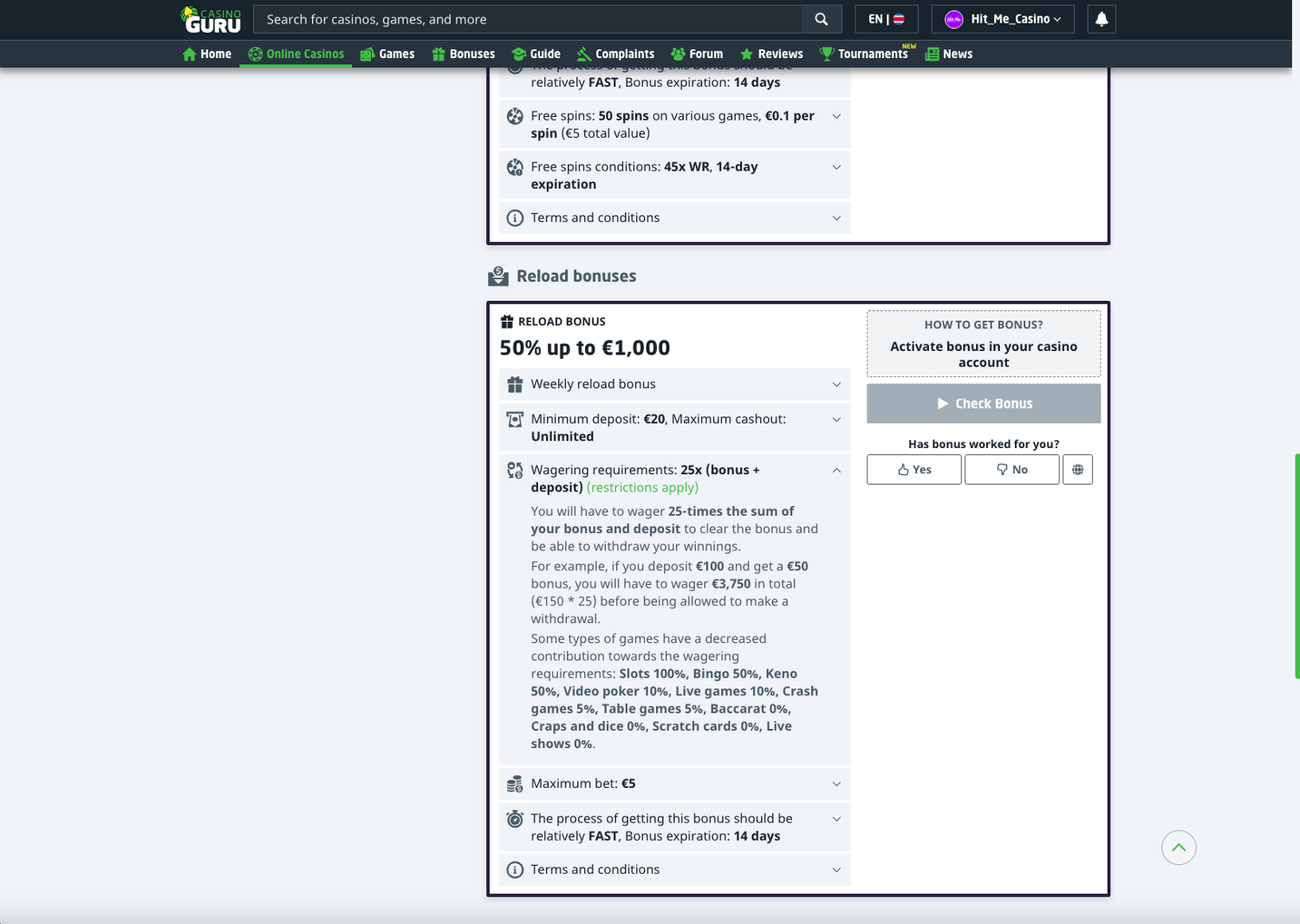The width and height of the screenshot is (1300, 924).
Task: Vote No that bonus worked
Action: coord(1011,470)
